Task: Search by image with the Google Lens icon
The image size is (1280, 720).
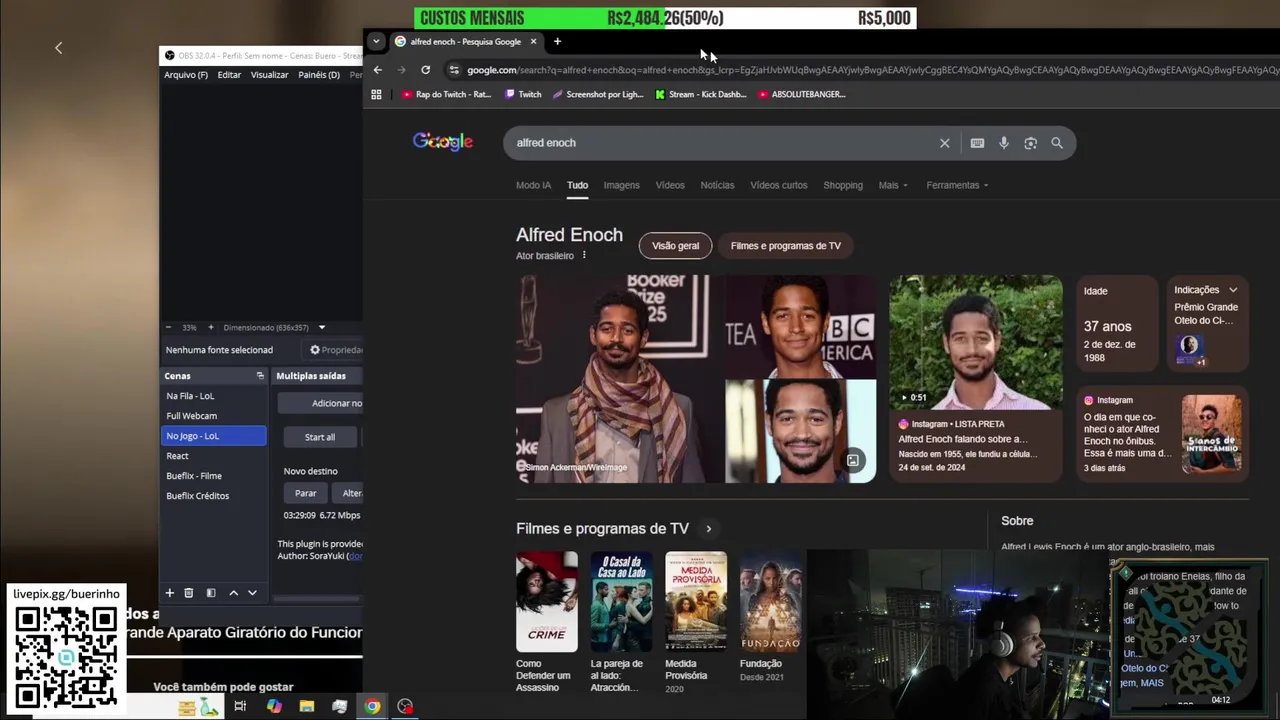Action: point(1031,143)
